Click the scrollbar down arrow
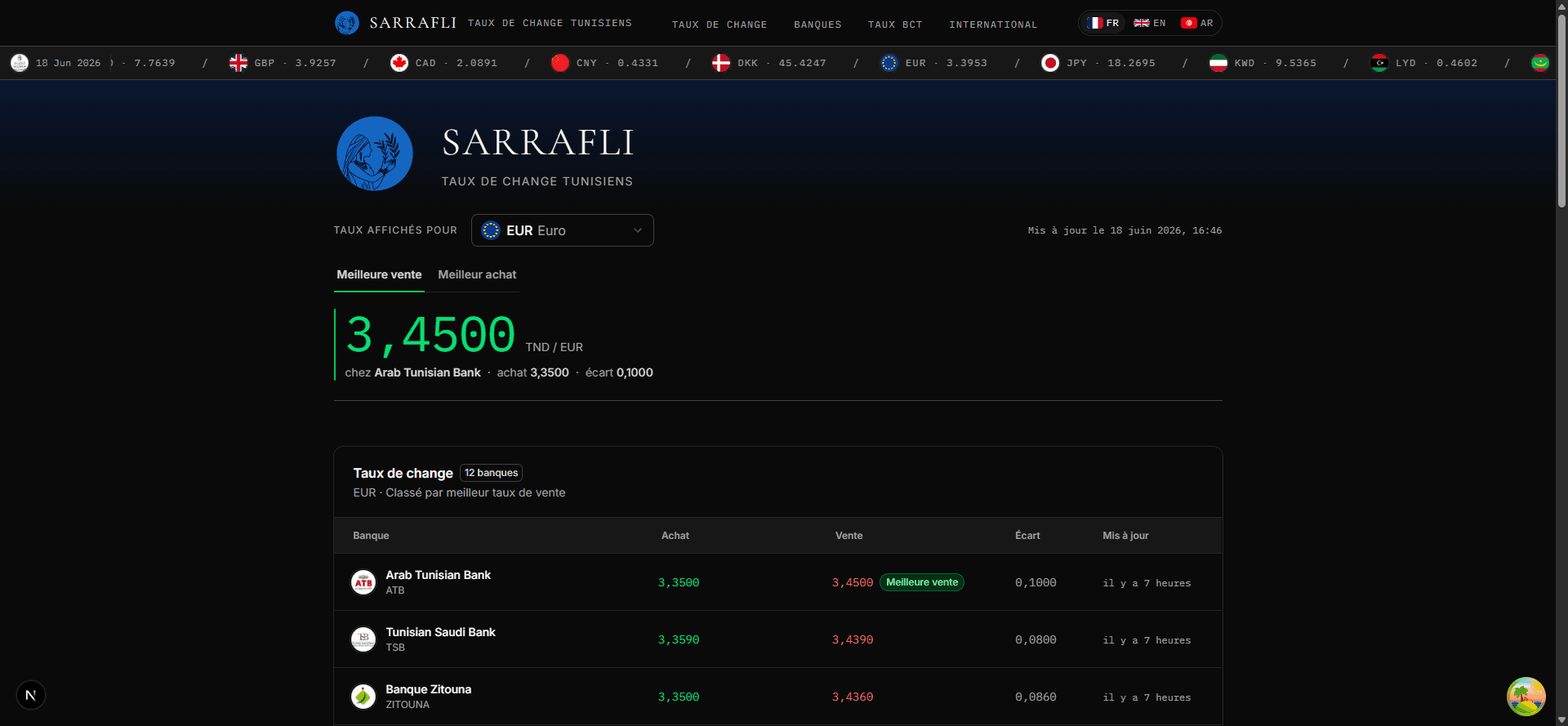Image resolution: width=1568 pixels, height=726 pixels. tap(1561, 719)
